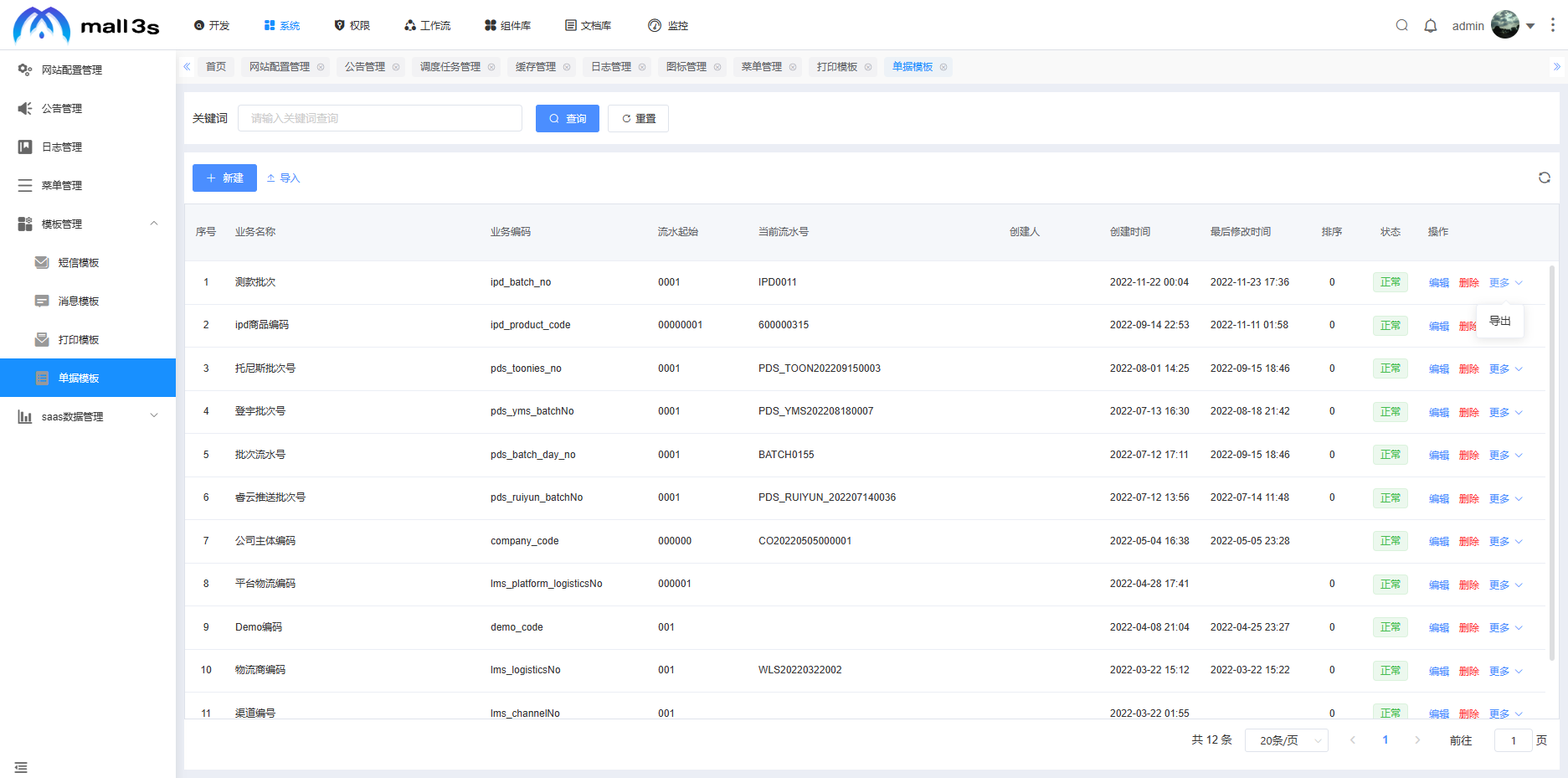1568x778 pixels.
Task: Choose 导出 from the popup menu
Action: [x=1500, y=321]
